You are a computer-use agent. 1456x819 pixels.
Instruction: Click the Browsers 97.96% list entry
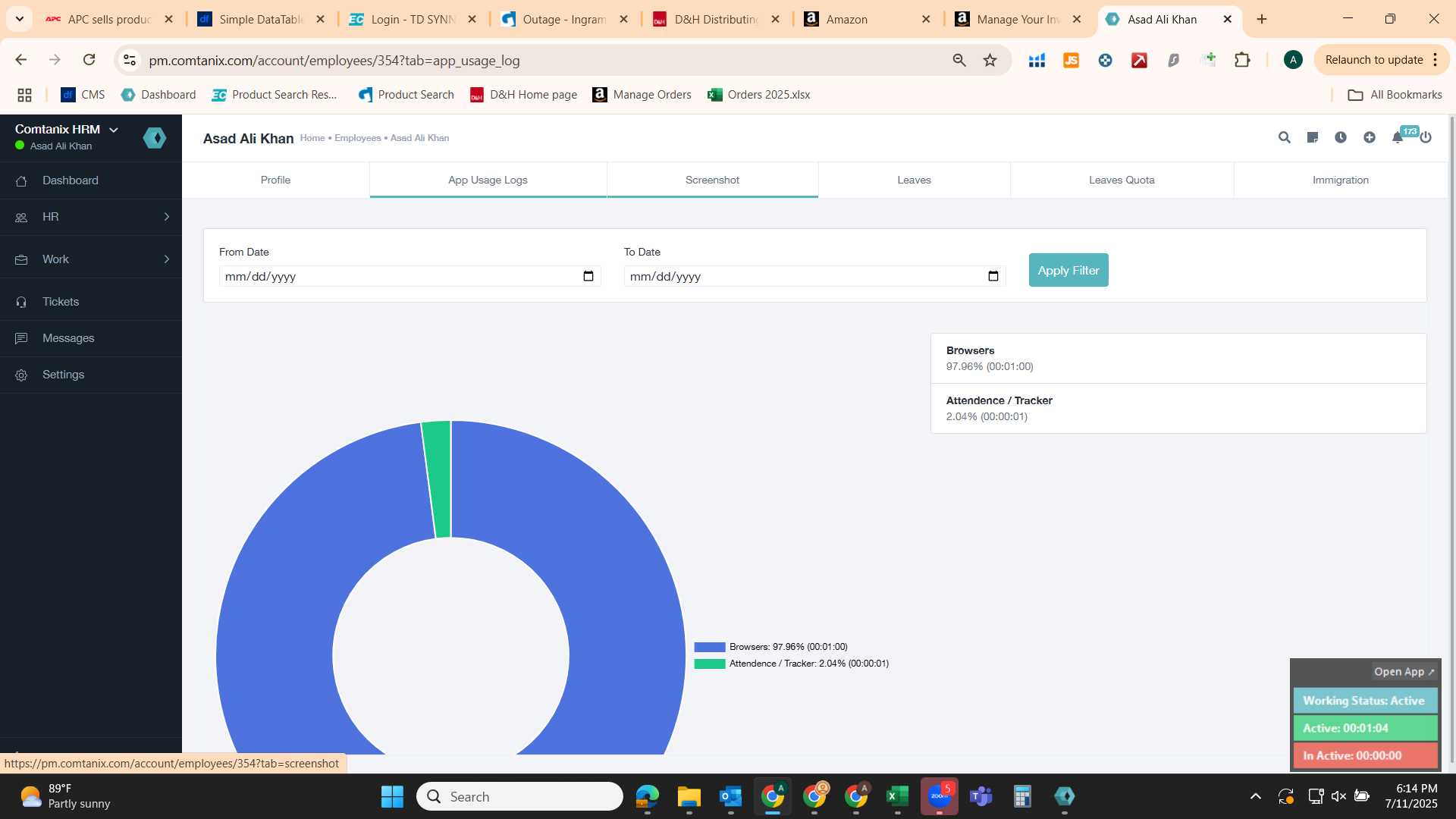tap(1178, 358)
